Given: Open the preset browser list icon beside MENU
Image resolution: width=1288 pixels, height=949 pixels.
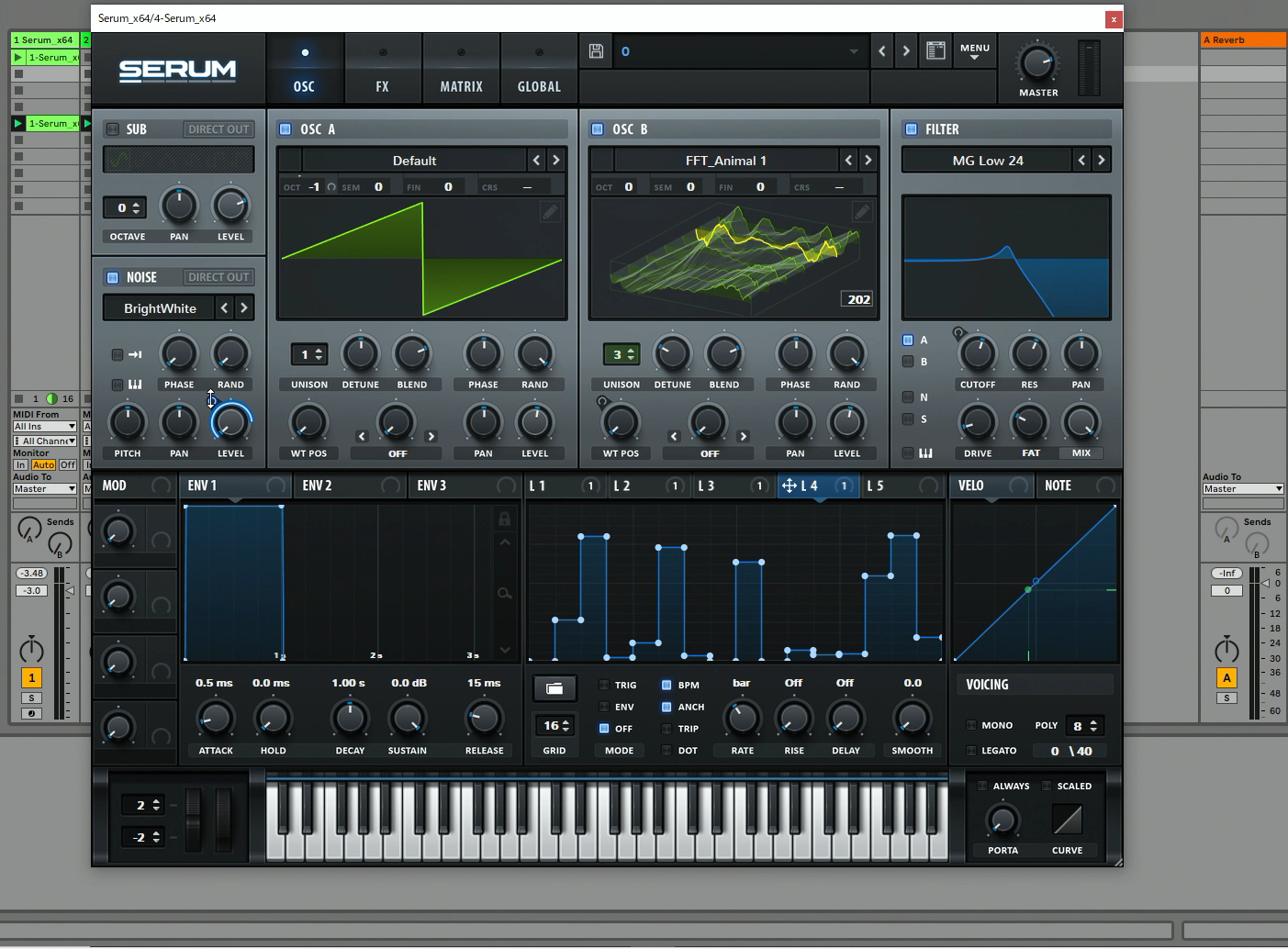Looking at the screenshot, I should point(935,50).
